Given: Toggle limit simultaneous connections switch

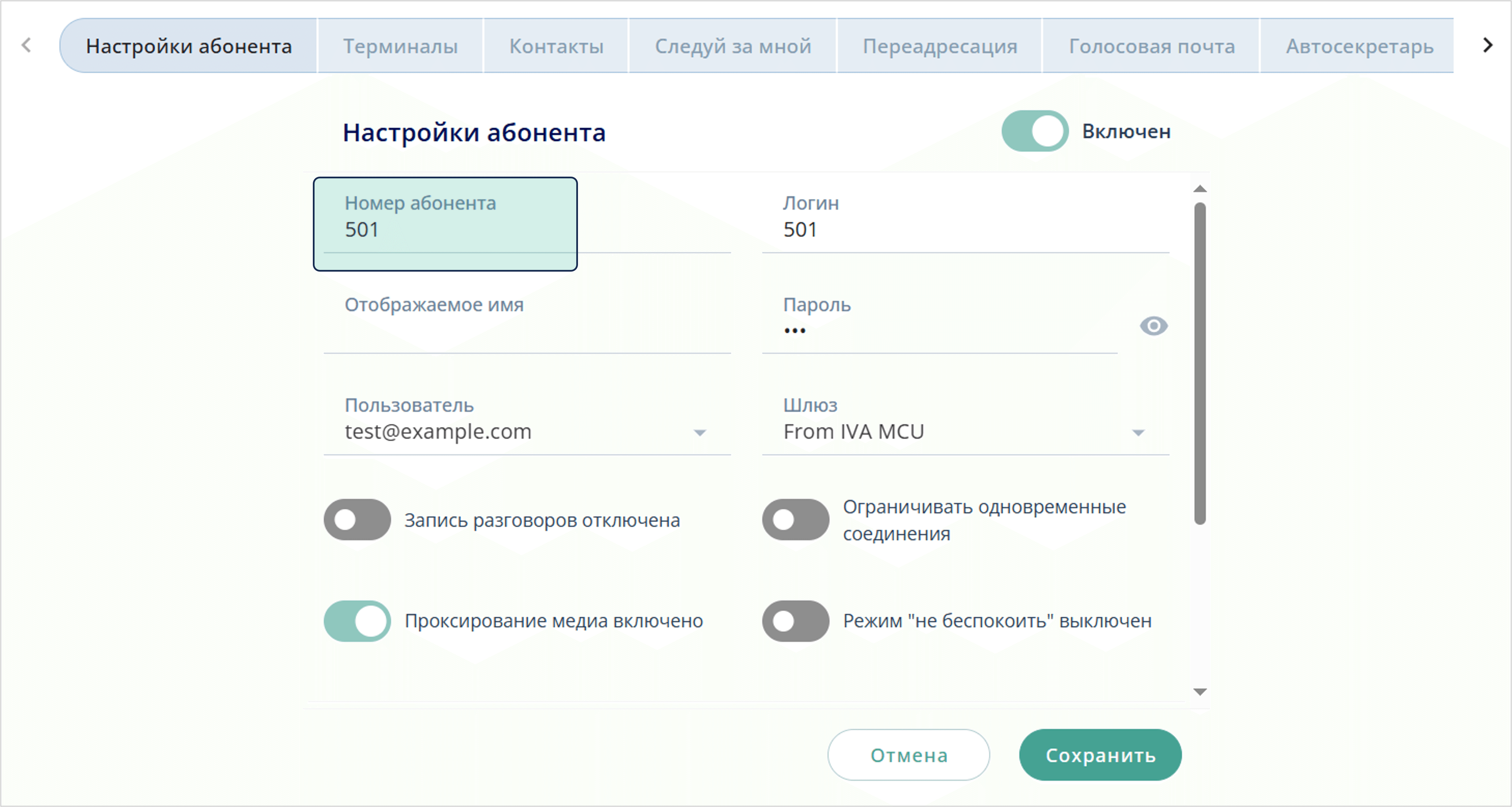Looking at the screenshot, I should point(795,519).
